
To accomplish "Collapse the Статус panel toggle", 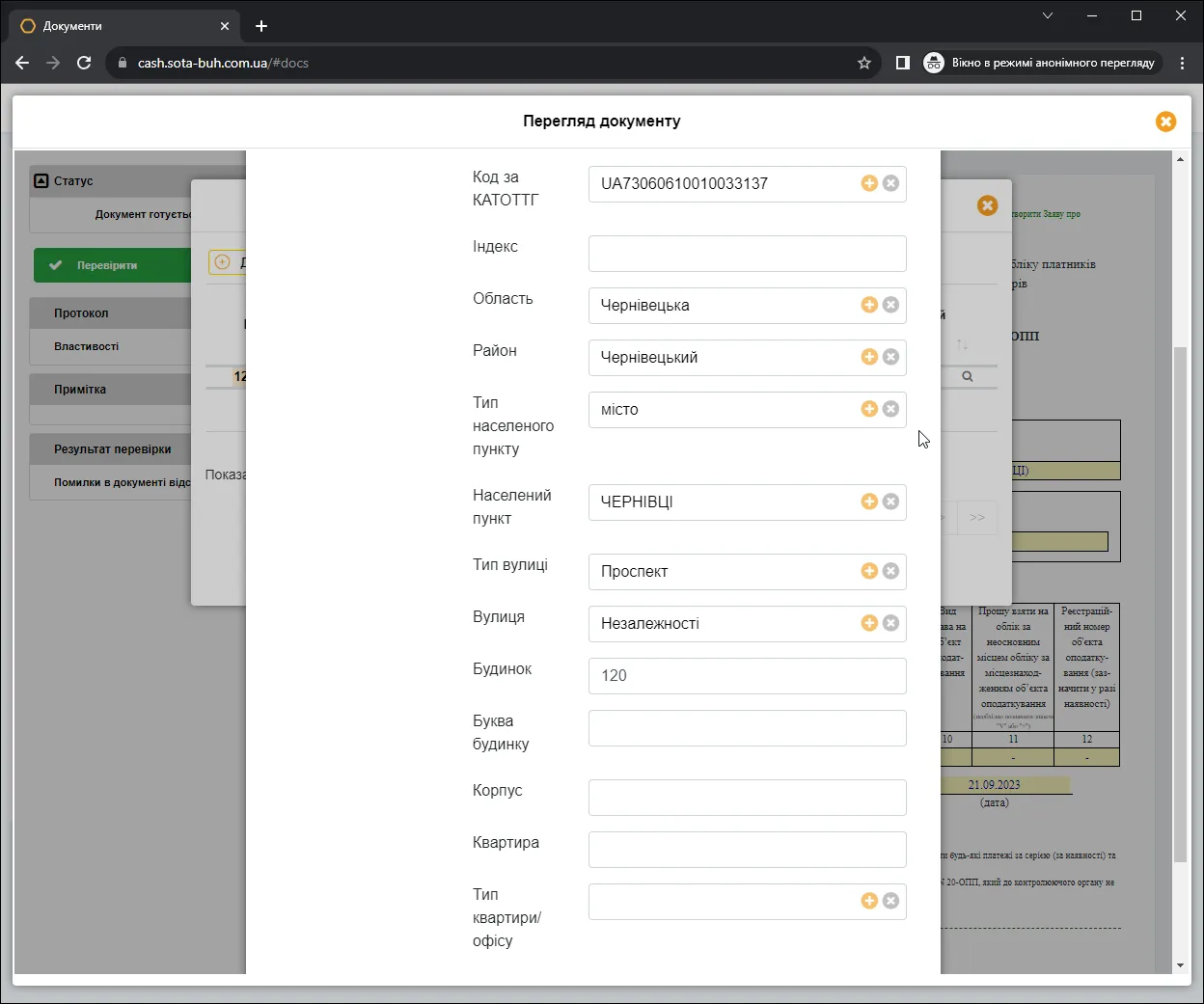I will coord(41,180).
